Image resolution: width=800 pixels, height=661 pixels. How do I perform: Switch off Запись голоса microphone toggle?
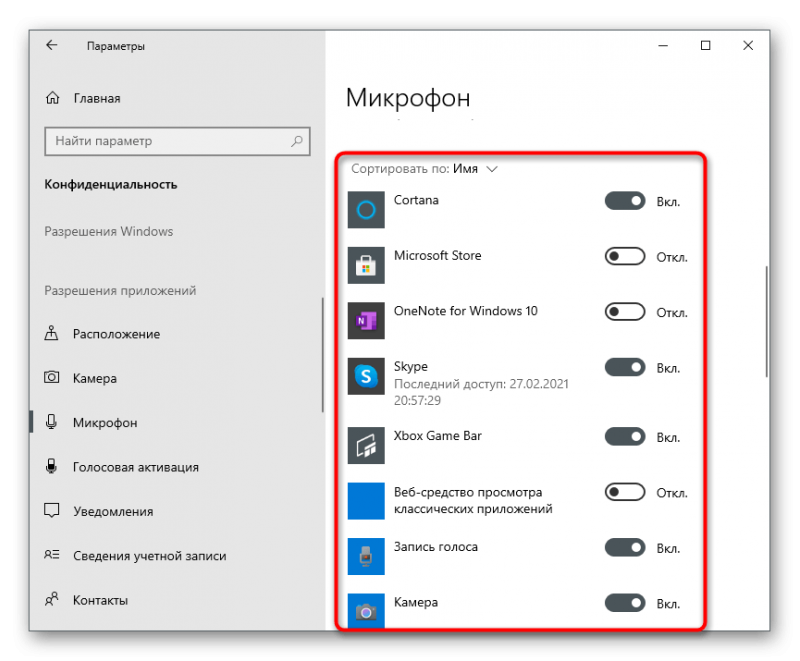click(x=625, y=548)
